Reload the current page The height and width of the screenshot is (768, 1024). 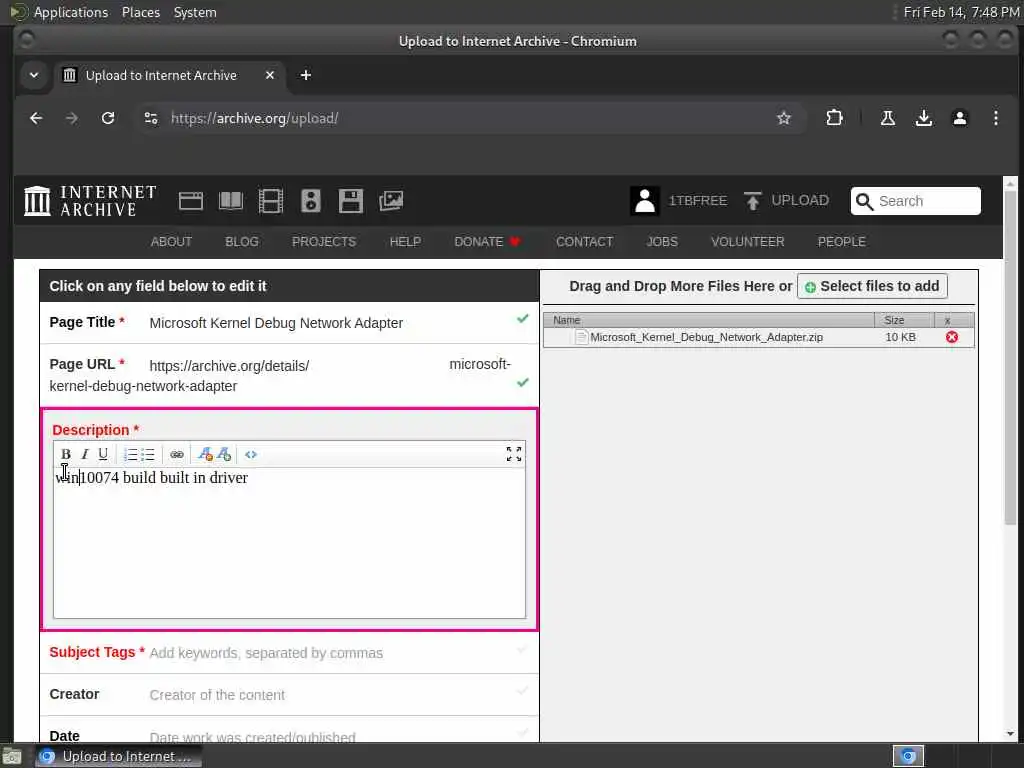click(108, 118)
